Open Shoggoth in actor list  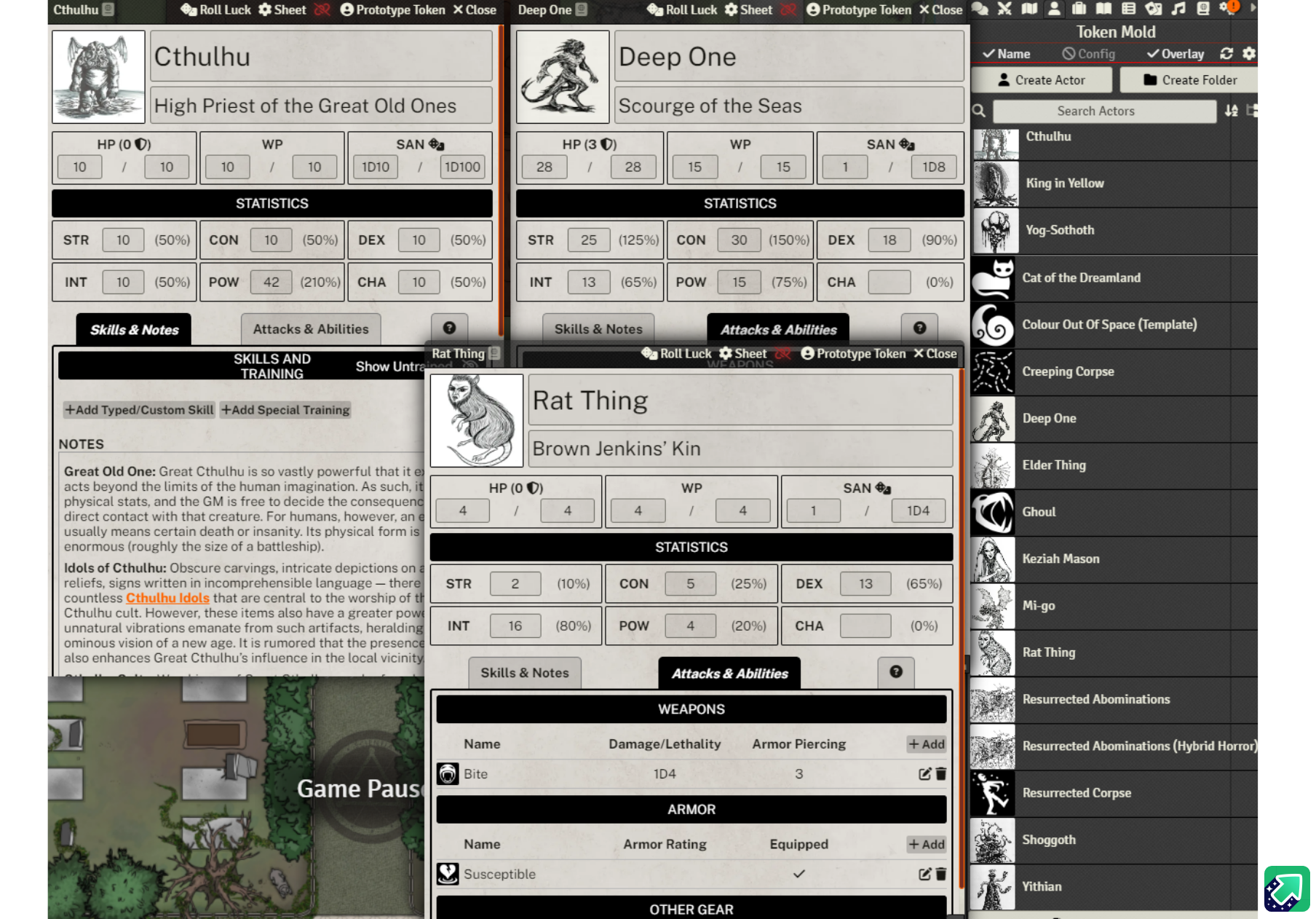(x=1114, y=840)
